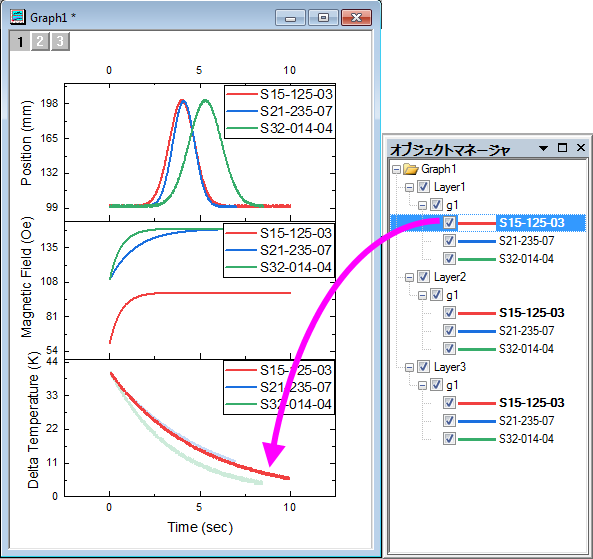593x559 pixels.
Task: Click the green line swatch of Layer3 S32-014-04
Action: (477, 439)
